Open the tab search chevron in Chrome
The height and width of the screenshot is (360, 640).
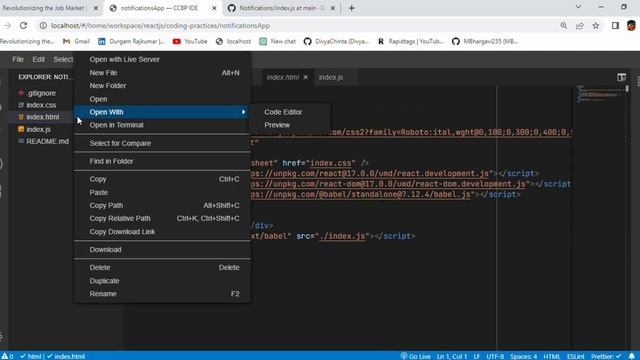point(578,7)
